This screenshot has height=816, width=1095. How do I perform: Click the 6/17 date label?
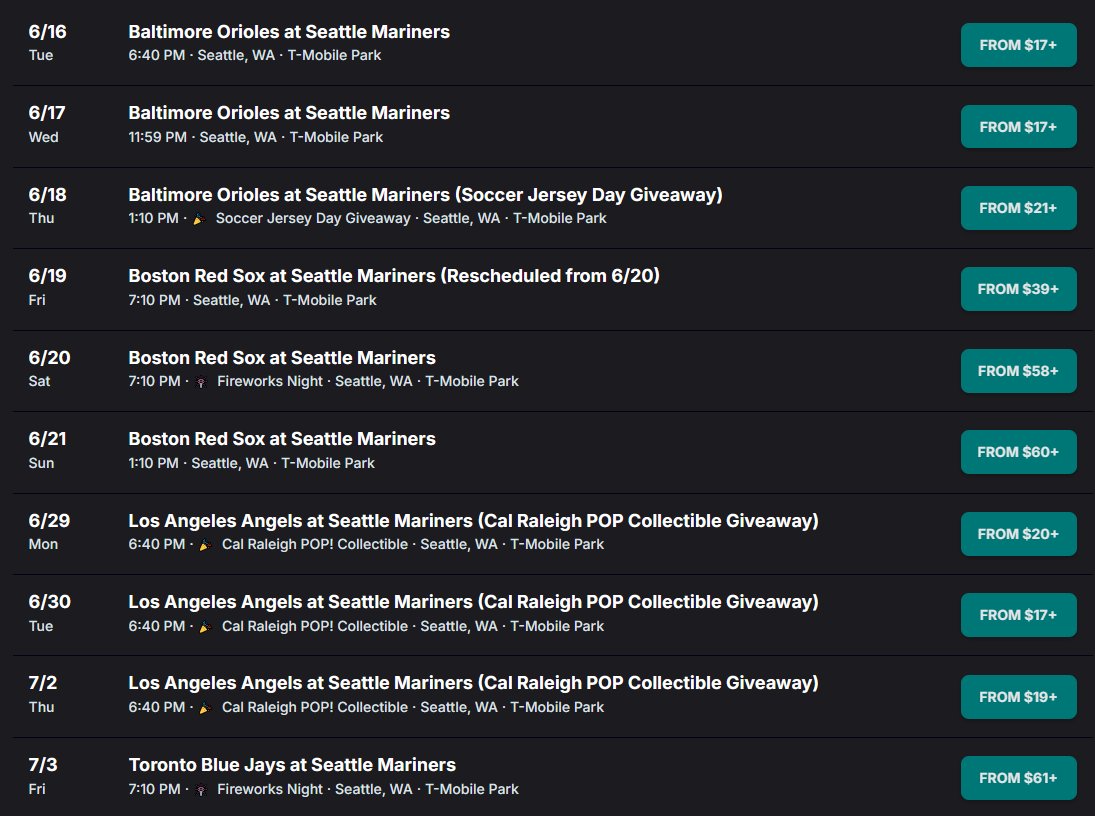(47, 112)
